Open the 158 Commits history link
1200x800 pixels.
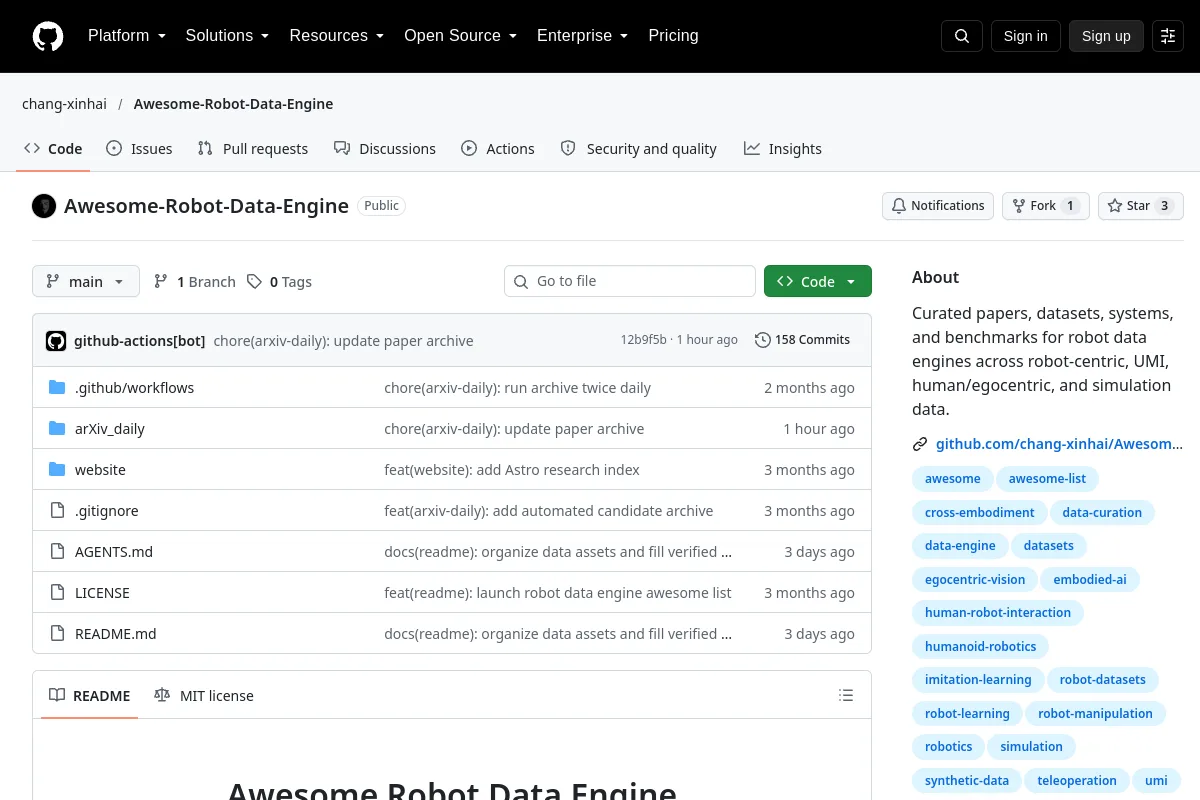(x=803, y=340)
